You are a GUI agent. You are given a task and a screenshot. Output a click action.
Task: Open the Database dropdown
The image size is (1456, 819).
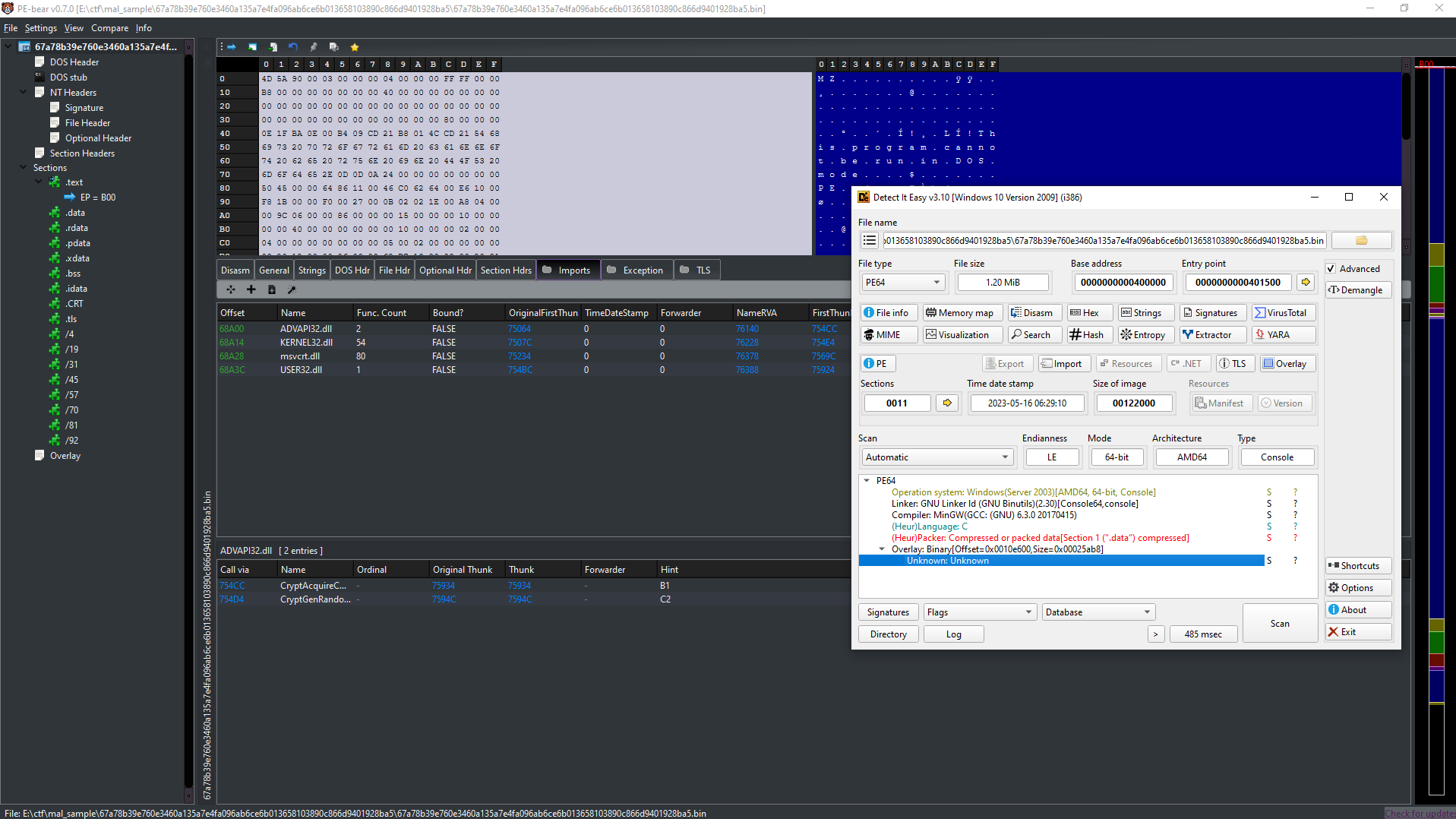pos(1098,612)
